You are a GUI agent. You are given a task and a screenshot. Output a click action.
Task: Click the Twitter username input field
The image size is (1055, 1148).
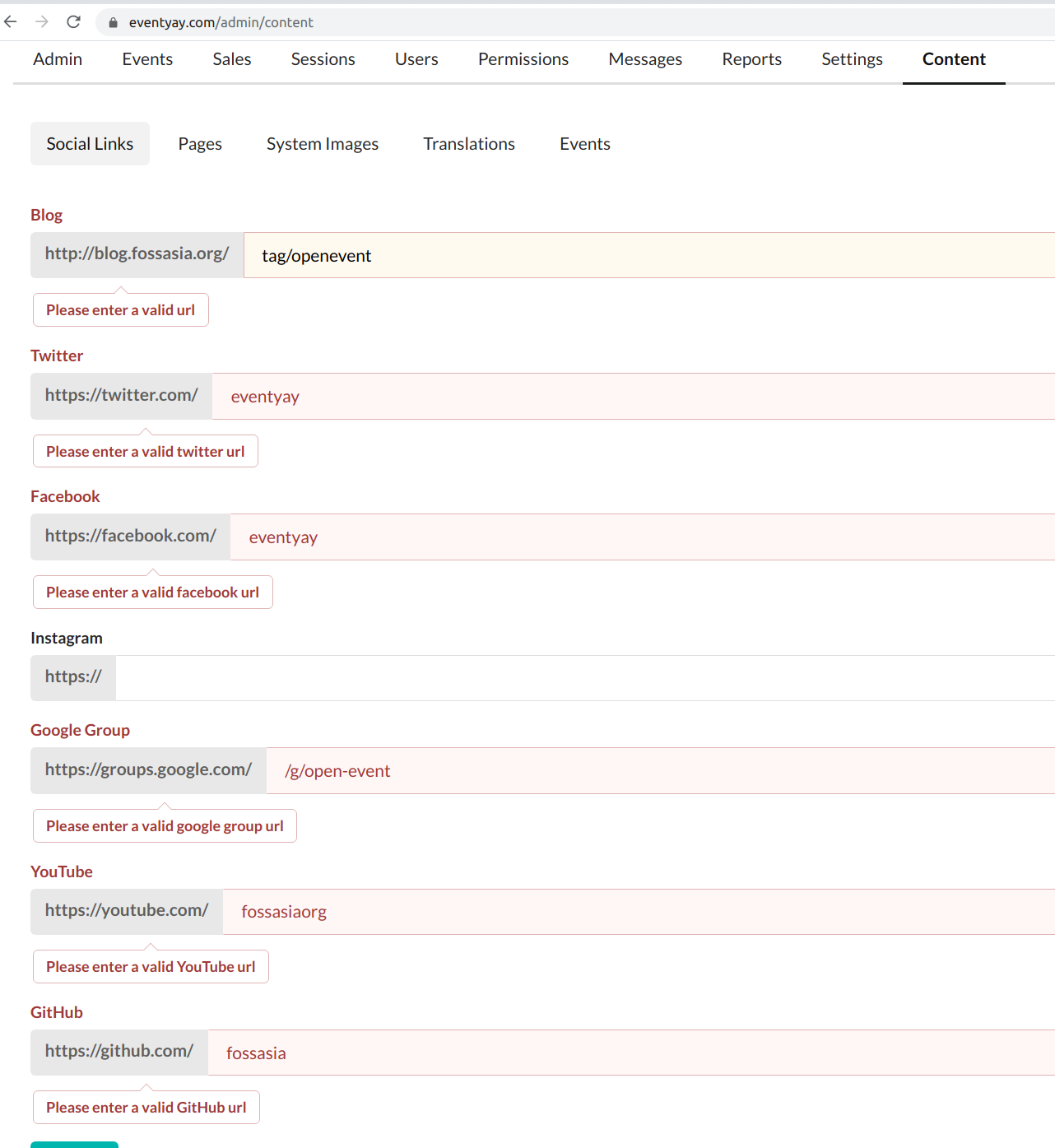(494, 396)
